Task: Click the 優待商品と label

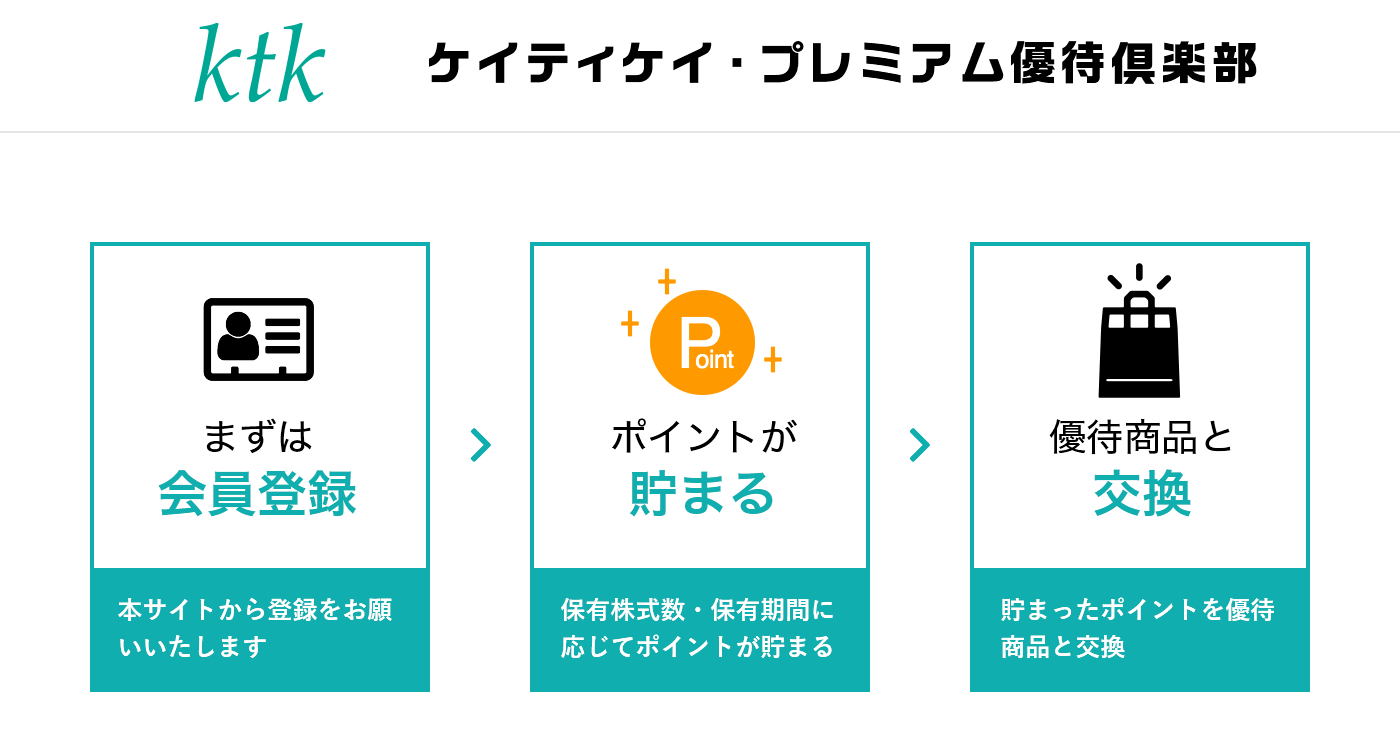Action: pyautogui.click(x=1141, y=436)
